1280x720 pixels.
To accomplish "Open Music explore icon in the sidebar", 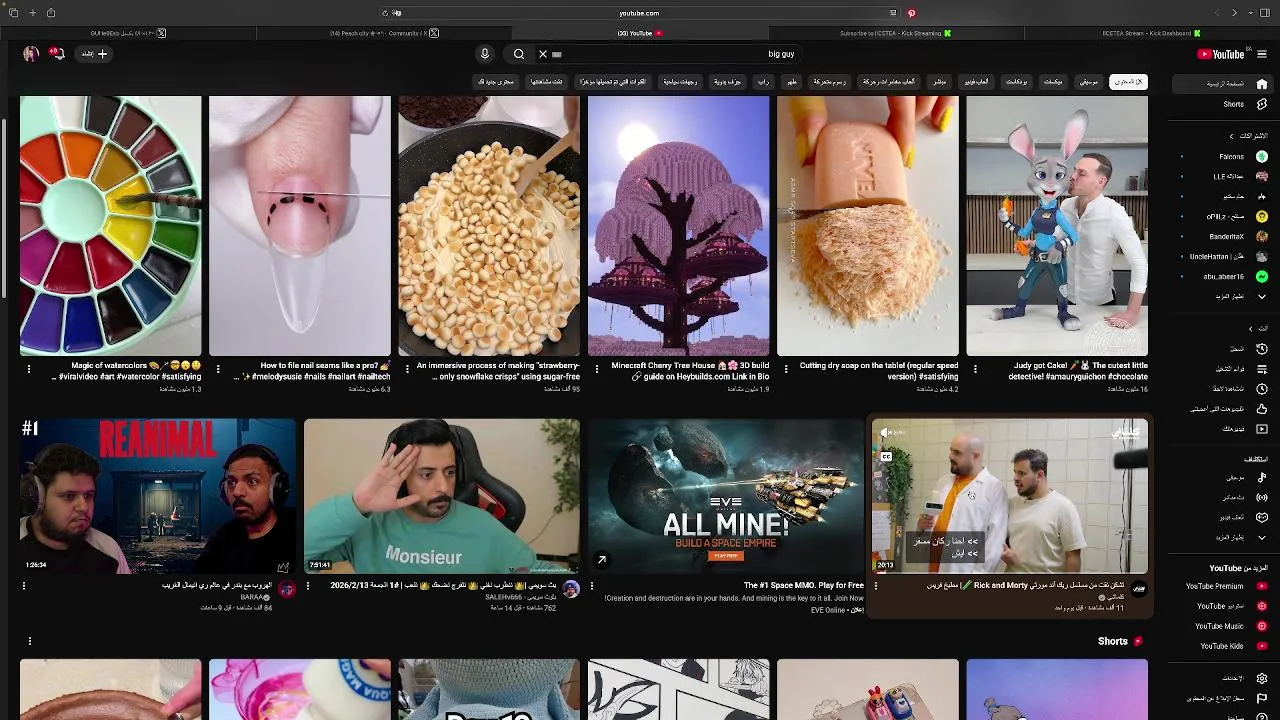I will [1262, 477].
